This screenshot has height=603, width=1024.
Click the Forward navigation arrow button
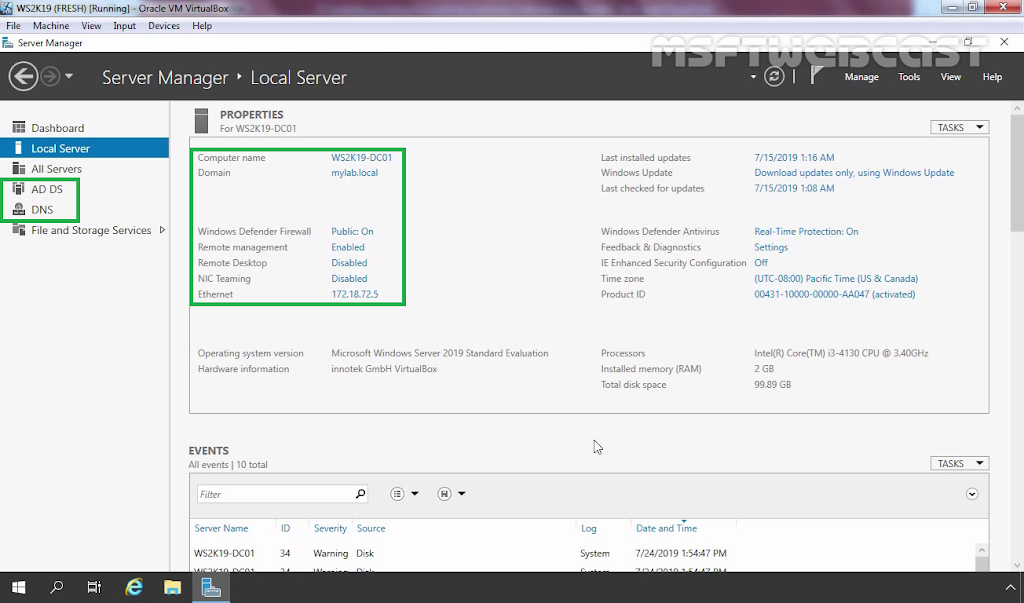pyautogui.click(x=50, y=76)
